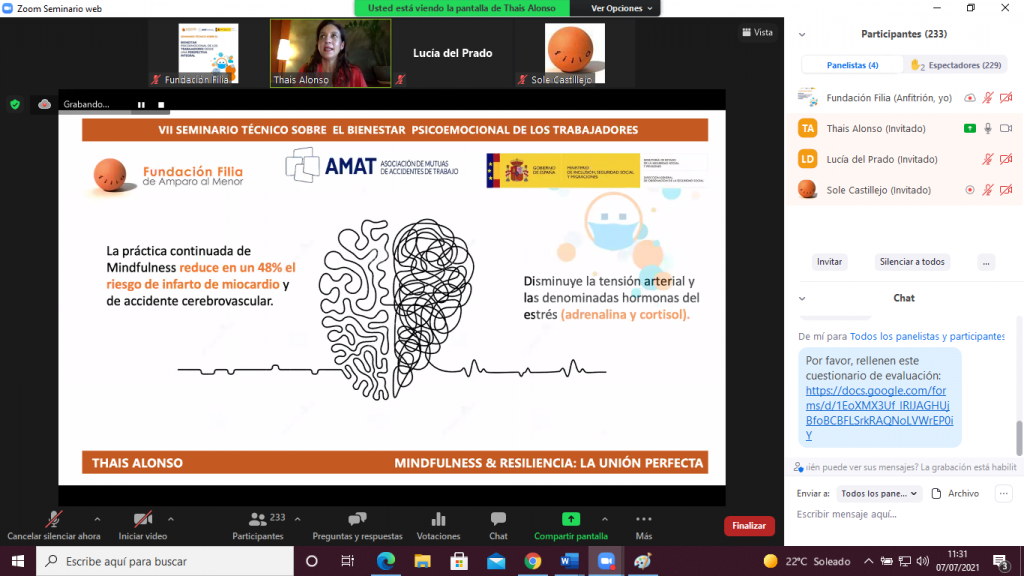Screen dimensions: 1024x576
Task: Open audio options arrow next to microphone
Action: [97, 519]
